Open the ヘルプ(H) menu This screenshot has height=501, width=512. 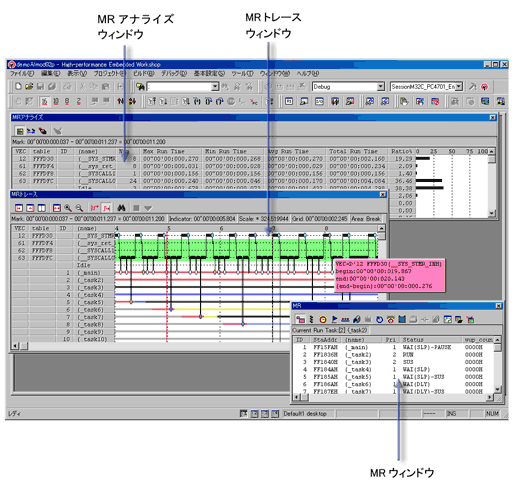pyautogui.click(x=308, y=74)
